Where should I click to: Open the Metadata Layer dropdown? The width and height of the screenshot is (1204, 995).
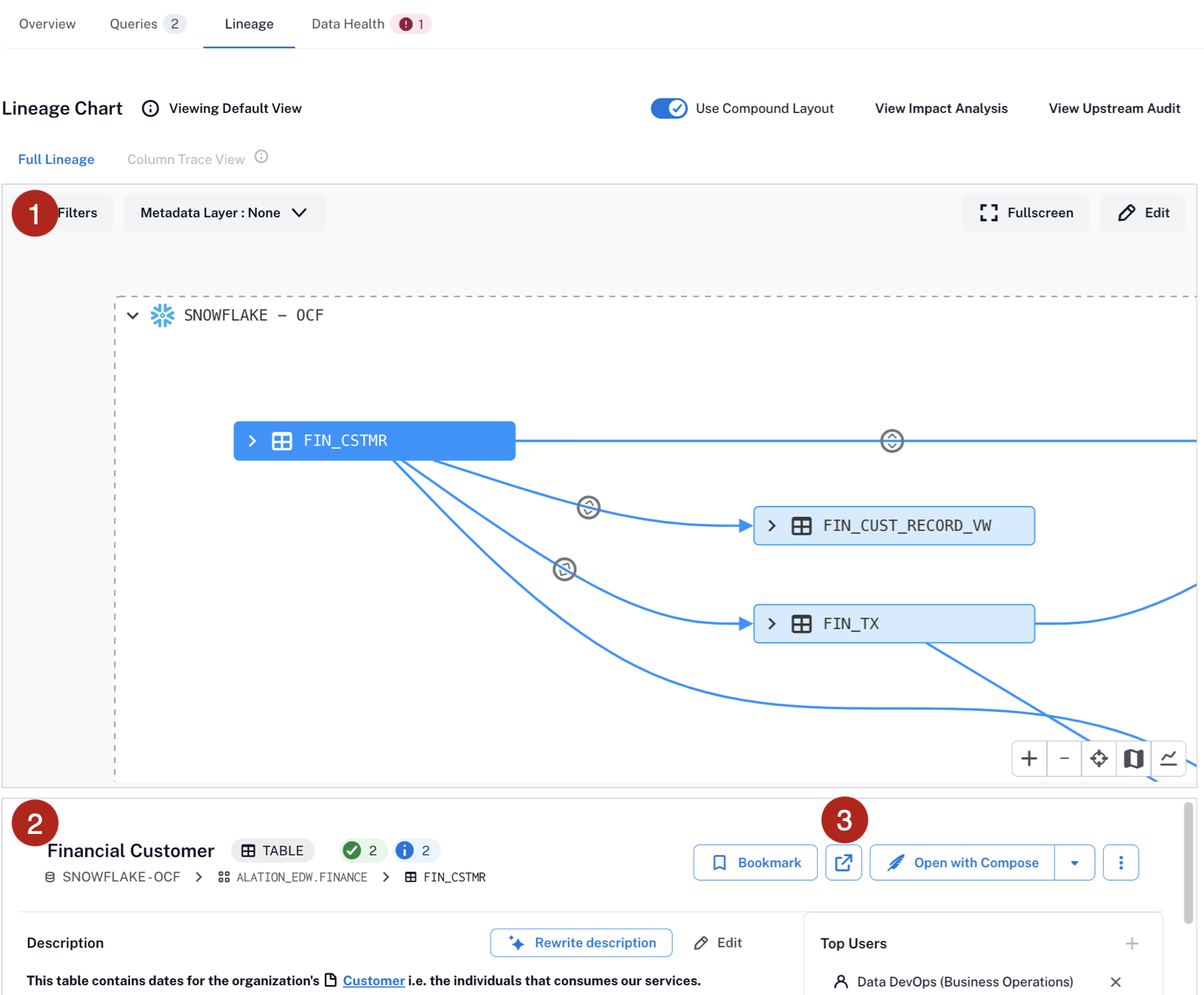tap(224, 213)
